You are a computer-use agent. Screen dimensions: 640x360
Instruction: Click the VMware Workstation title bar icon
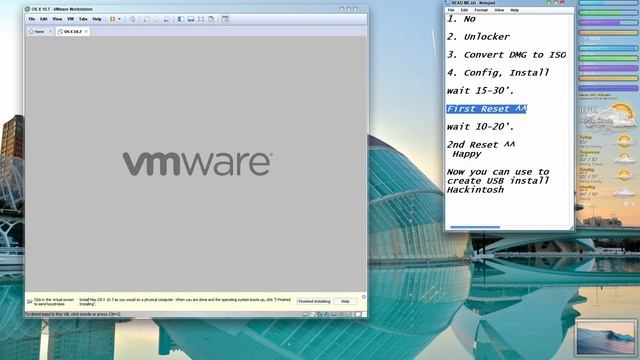tap(27, 9)
